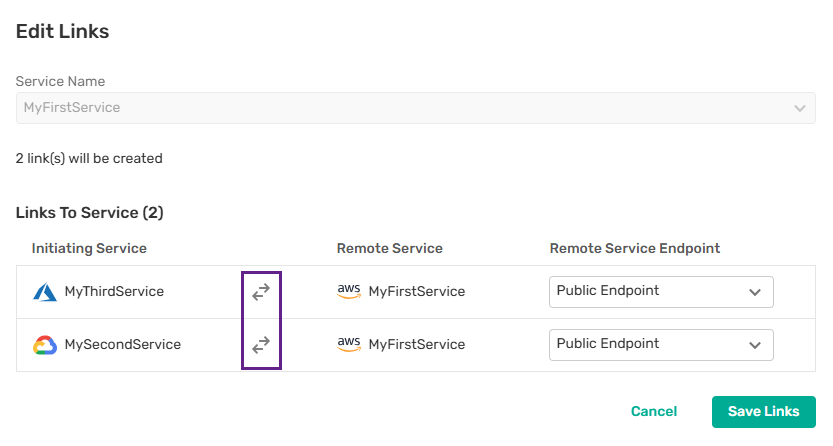Click Save Links to create the links

[x=763, y=412]
